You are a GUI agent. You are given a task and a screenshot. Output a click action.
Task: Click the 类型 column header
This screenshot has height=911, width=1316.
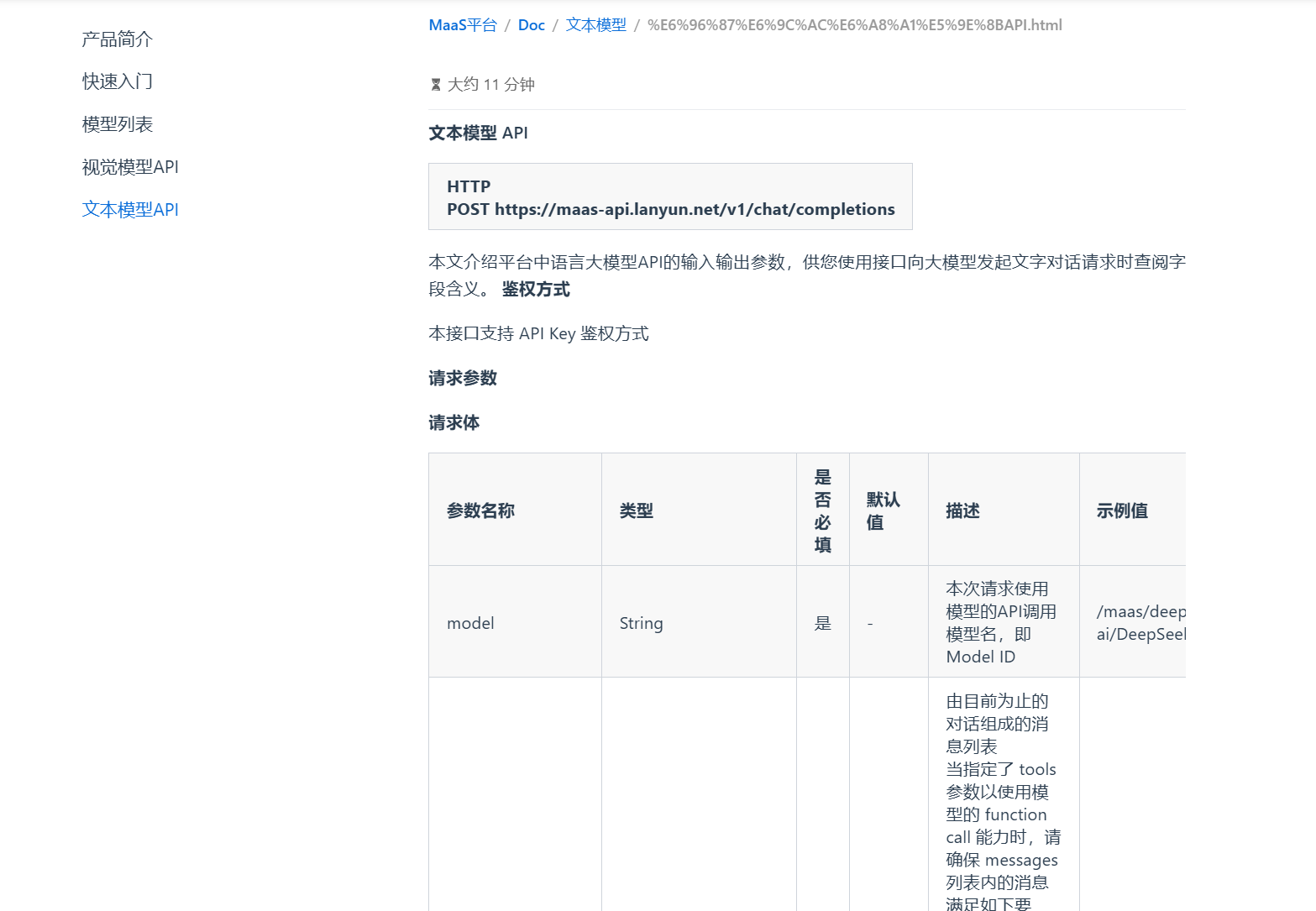(x=636, y=510)
